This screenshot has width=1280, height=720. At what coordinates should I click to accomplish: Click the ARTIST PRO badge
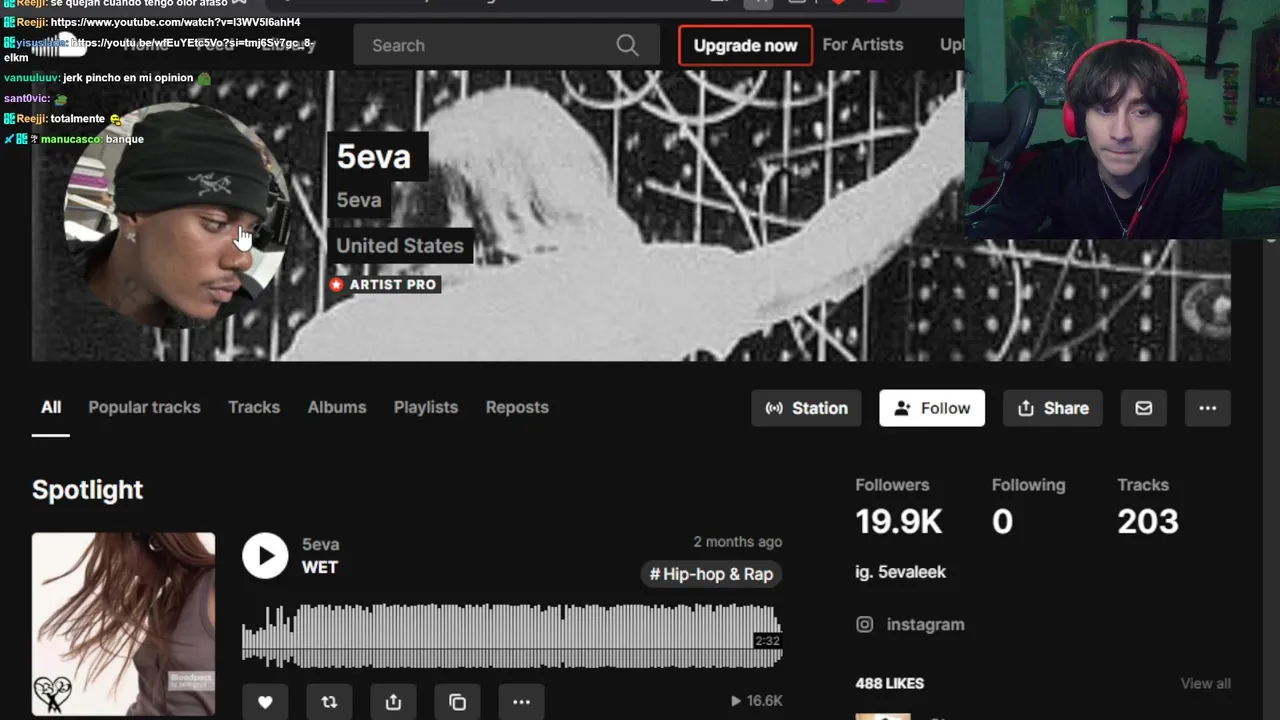click(384, 284)
